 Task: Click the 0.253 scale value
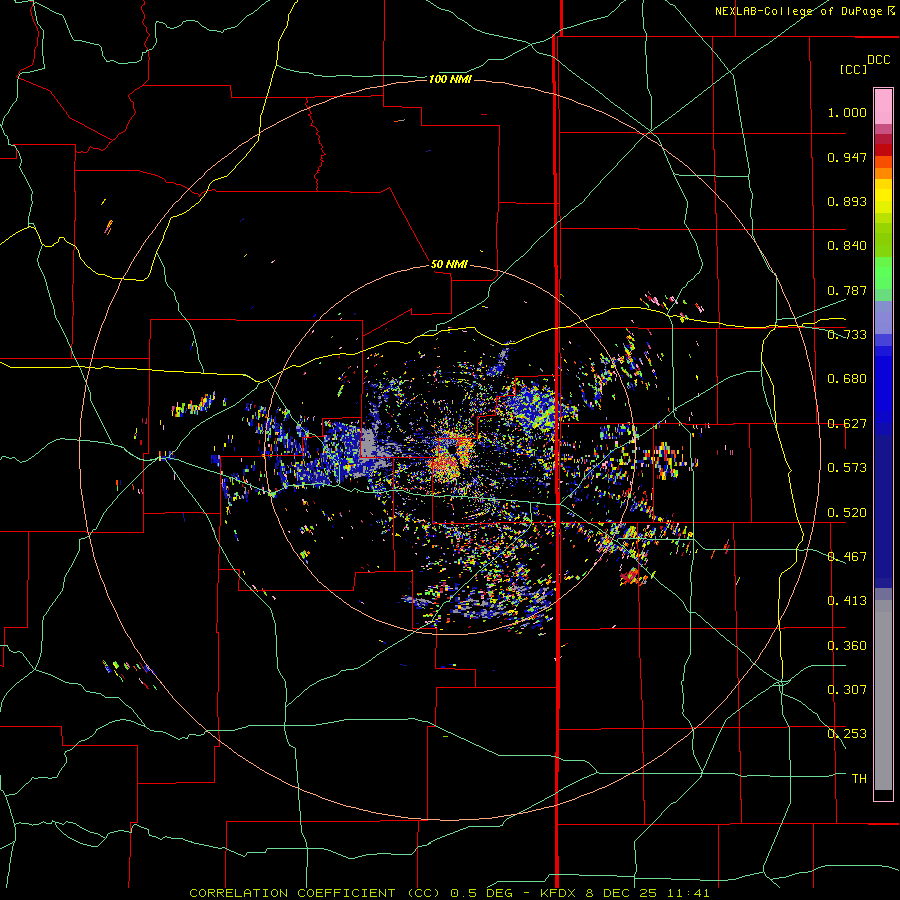847,734
